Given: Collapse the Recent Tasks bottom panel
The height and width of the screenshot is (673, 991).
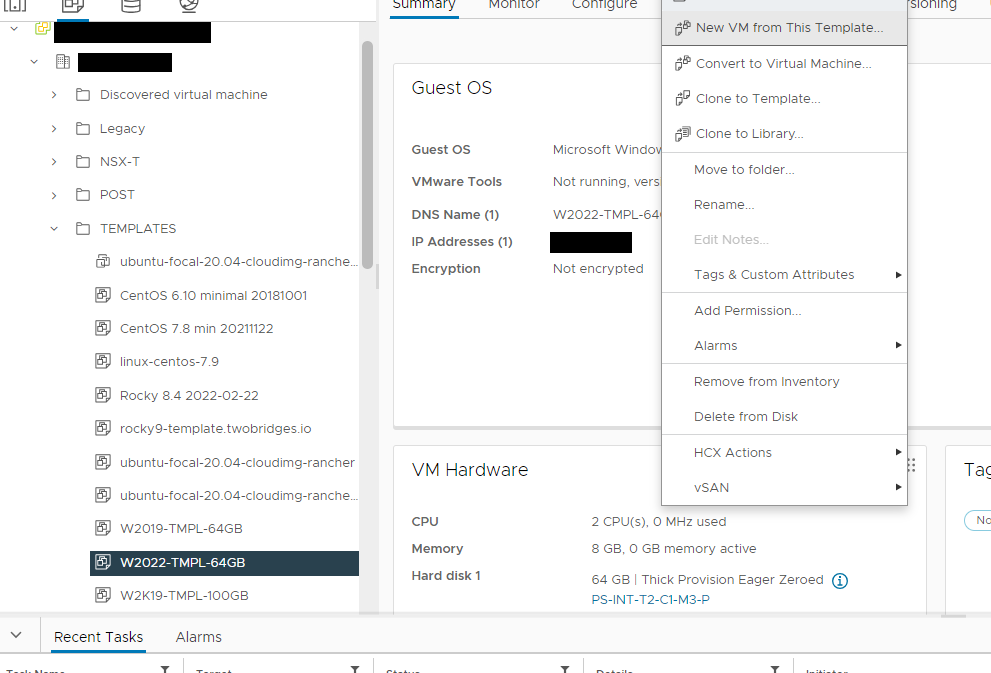Looking at the screenshot, I should pyautogui.click(x=16, y=635).
